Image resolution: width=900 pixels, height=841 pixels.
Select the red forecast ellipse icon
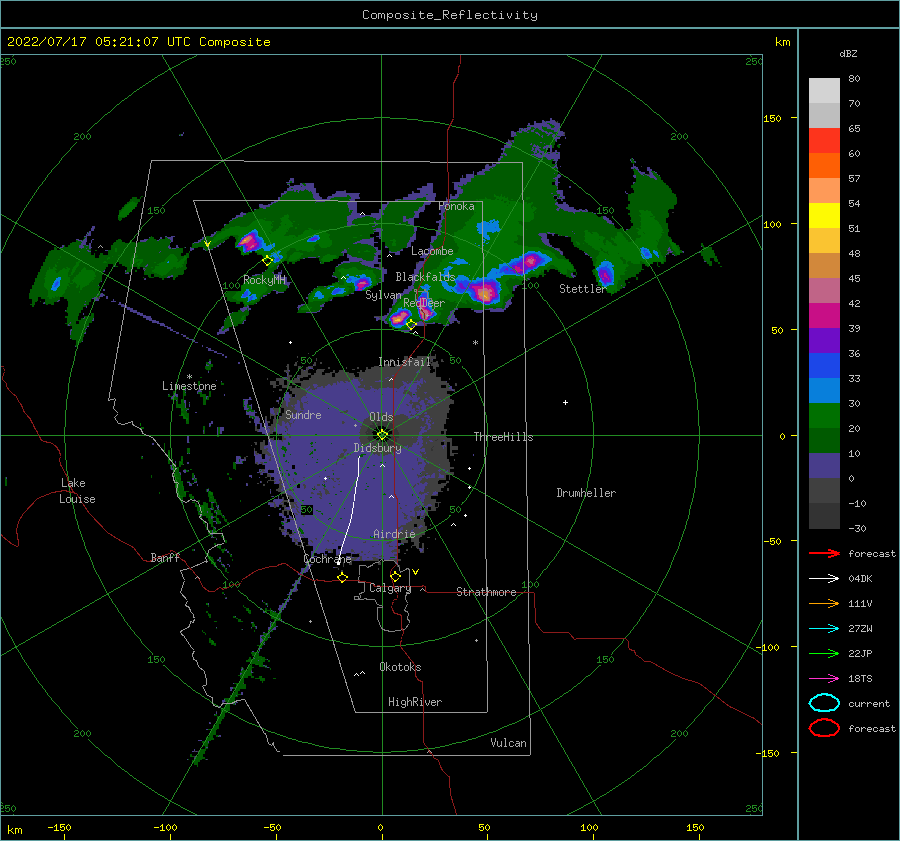(824, 728)
